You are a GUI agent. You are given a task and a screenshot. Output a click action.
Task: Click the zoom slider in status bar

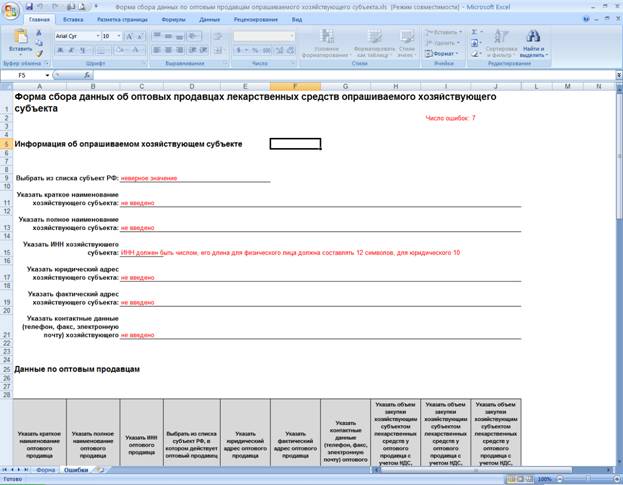(588, 479)
